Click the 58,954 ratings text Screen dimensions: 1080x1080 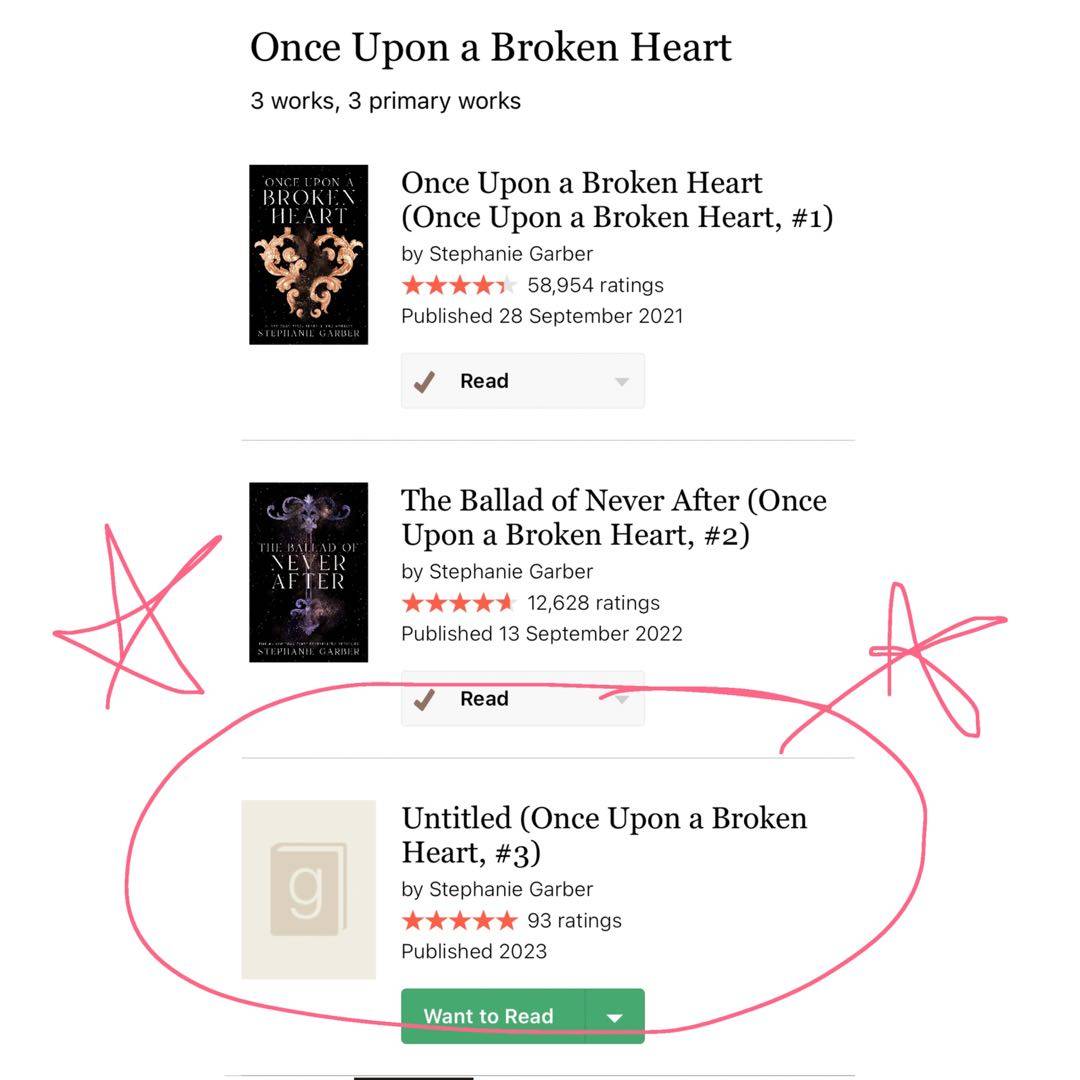point(595,285)
